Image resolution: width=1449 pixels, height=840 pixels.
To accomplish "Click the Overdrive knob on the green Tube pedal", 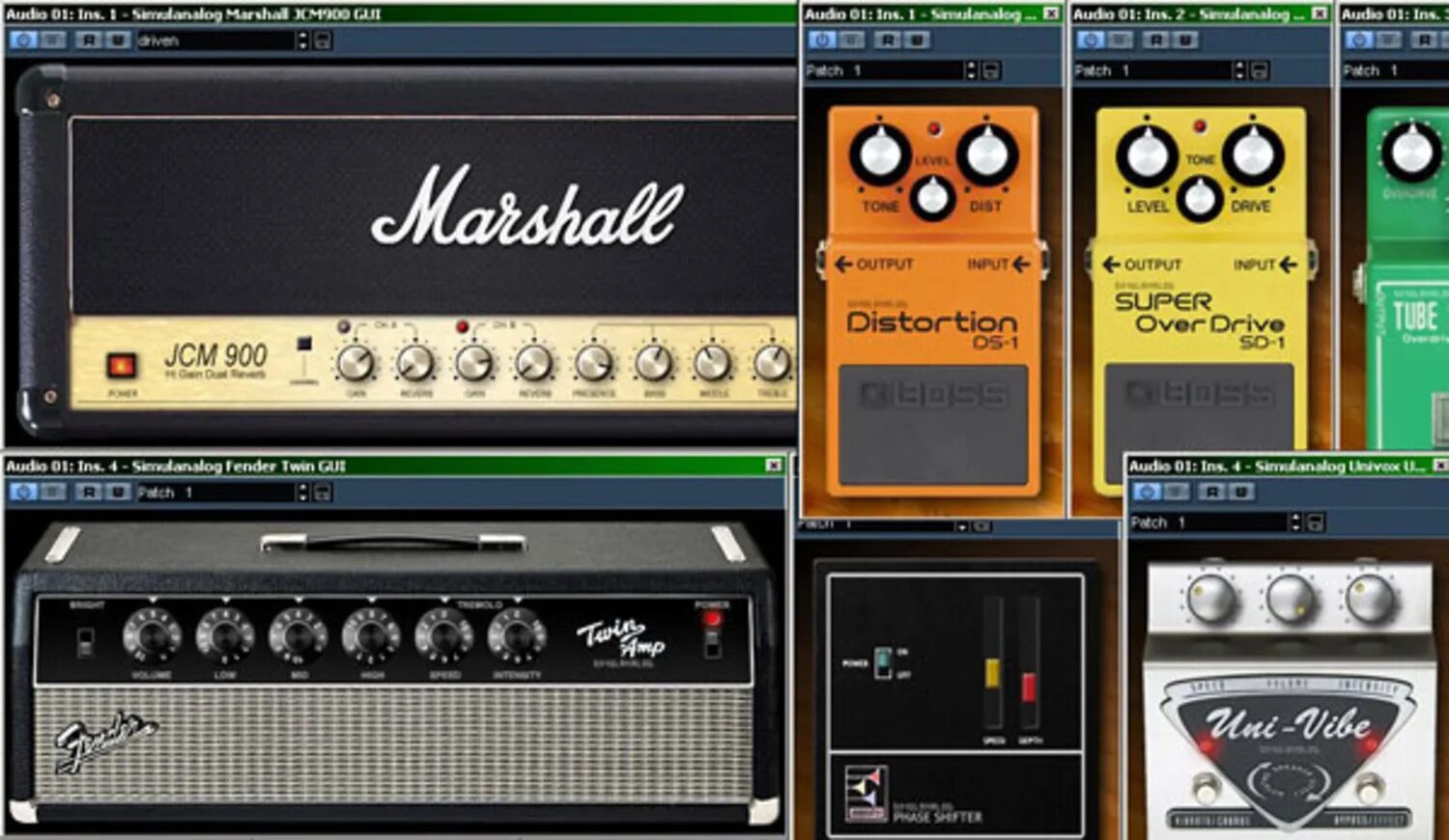I will tap(1411, 153).
